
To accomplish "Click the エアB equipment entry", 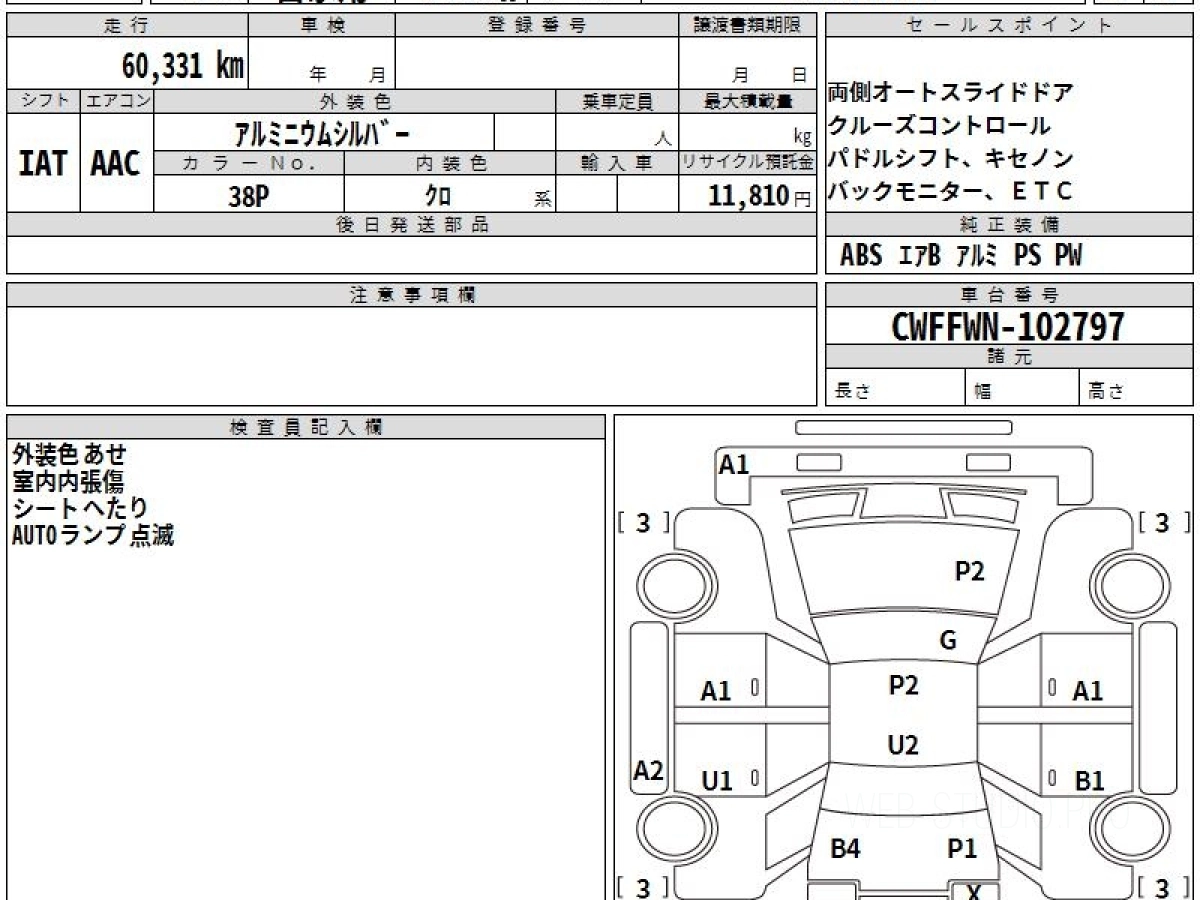I will pyautogui.click(x=919, y=256).
